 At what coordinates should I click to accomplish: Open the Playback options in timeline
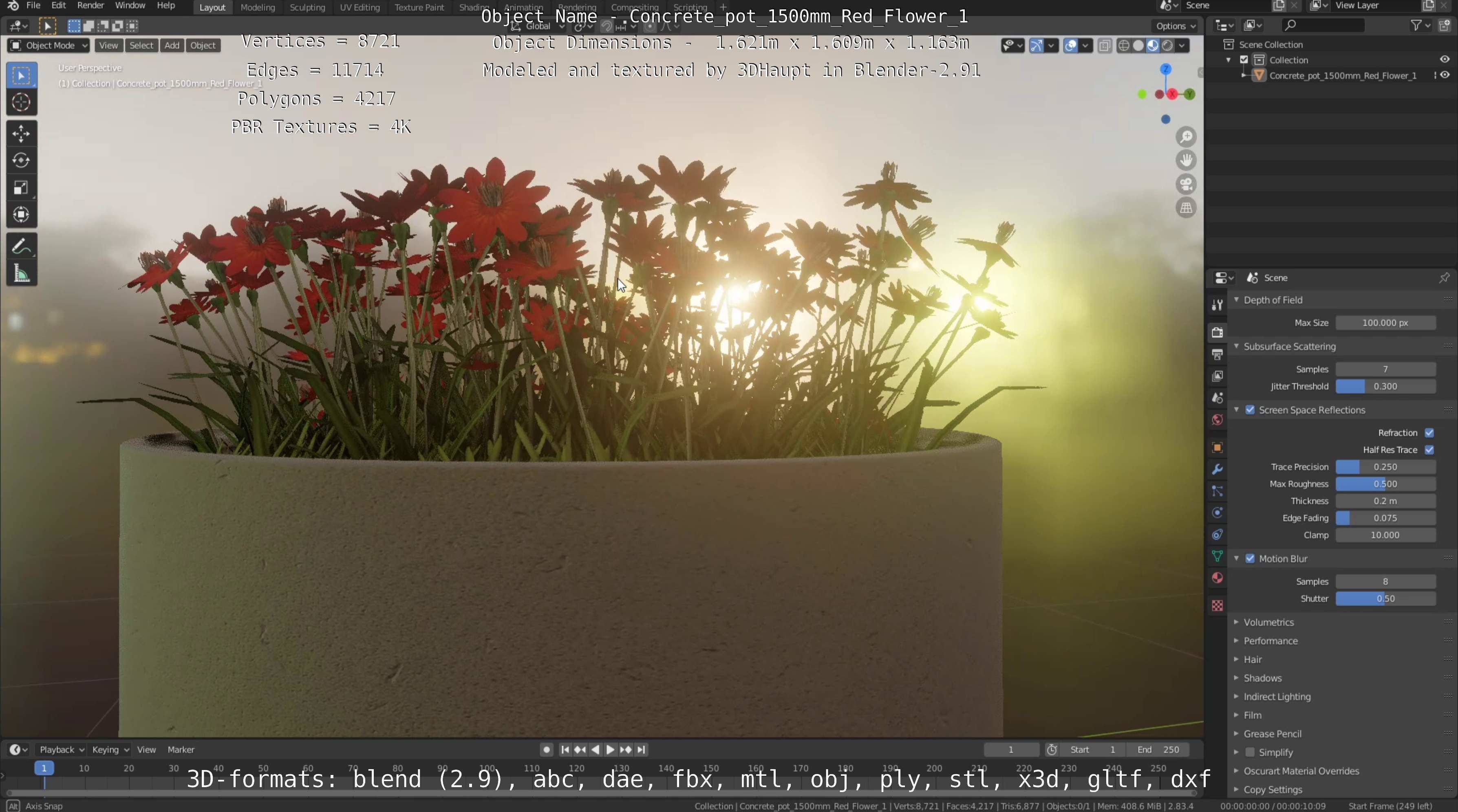61,749
